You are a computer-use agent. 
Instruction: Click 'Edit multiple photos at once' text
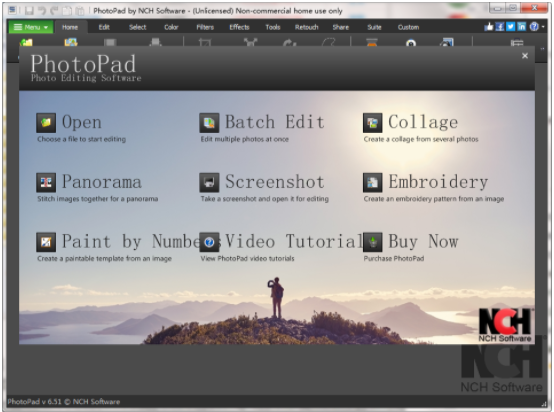244,139
